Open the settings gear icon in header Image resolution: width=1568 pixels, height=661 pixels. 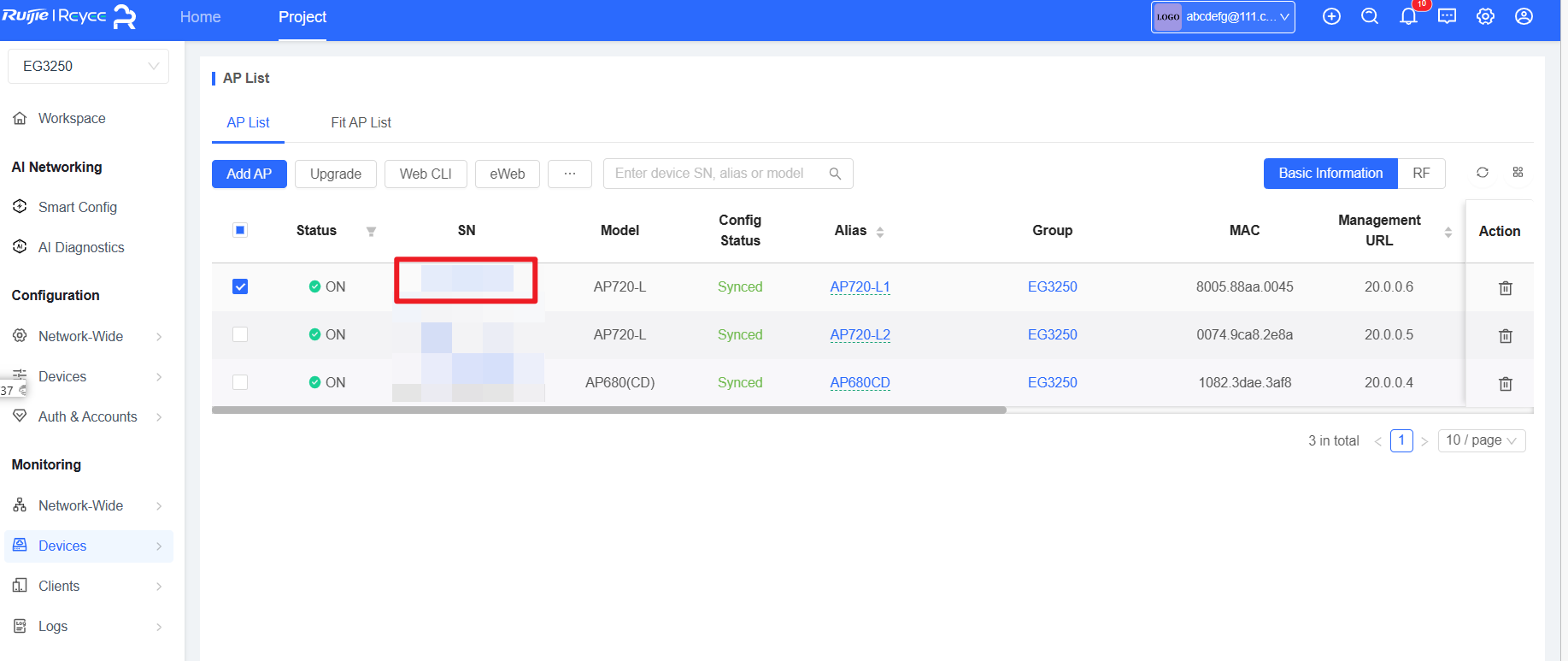pyautogui.click(x=1485, y=17)
